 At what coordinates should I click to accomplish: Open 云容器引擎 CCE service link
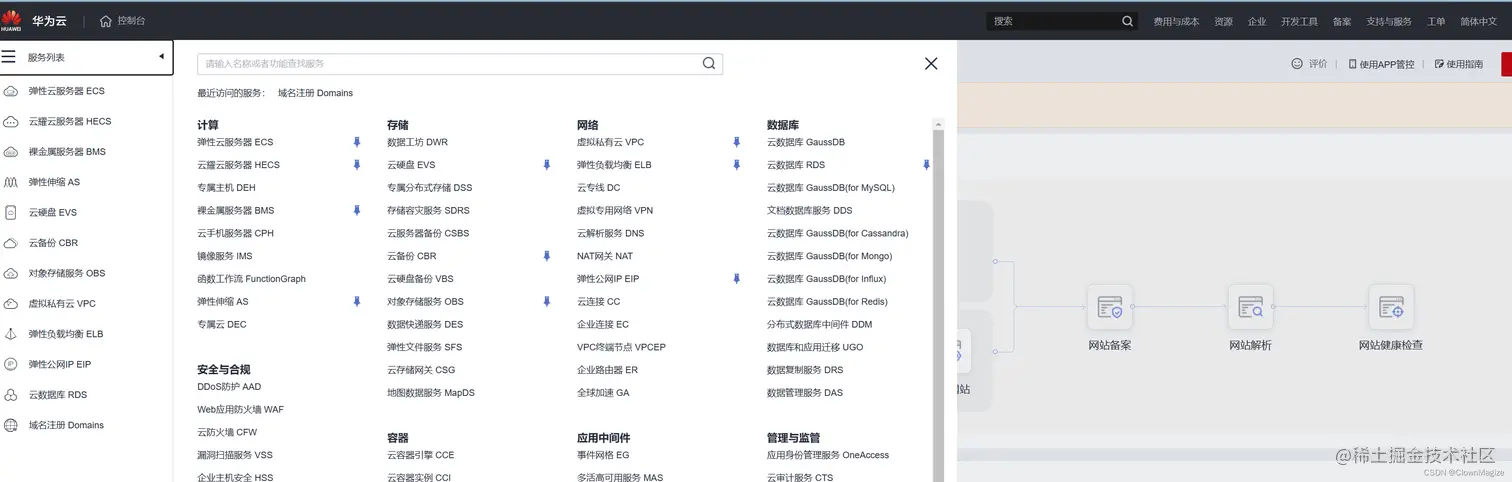(x=420, y=455)
